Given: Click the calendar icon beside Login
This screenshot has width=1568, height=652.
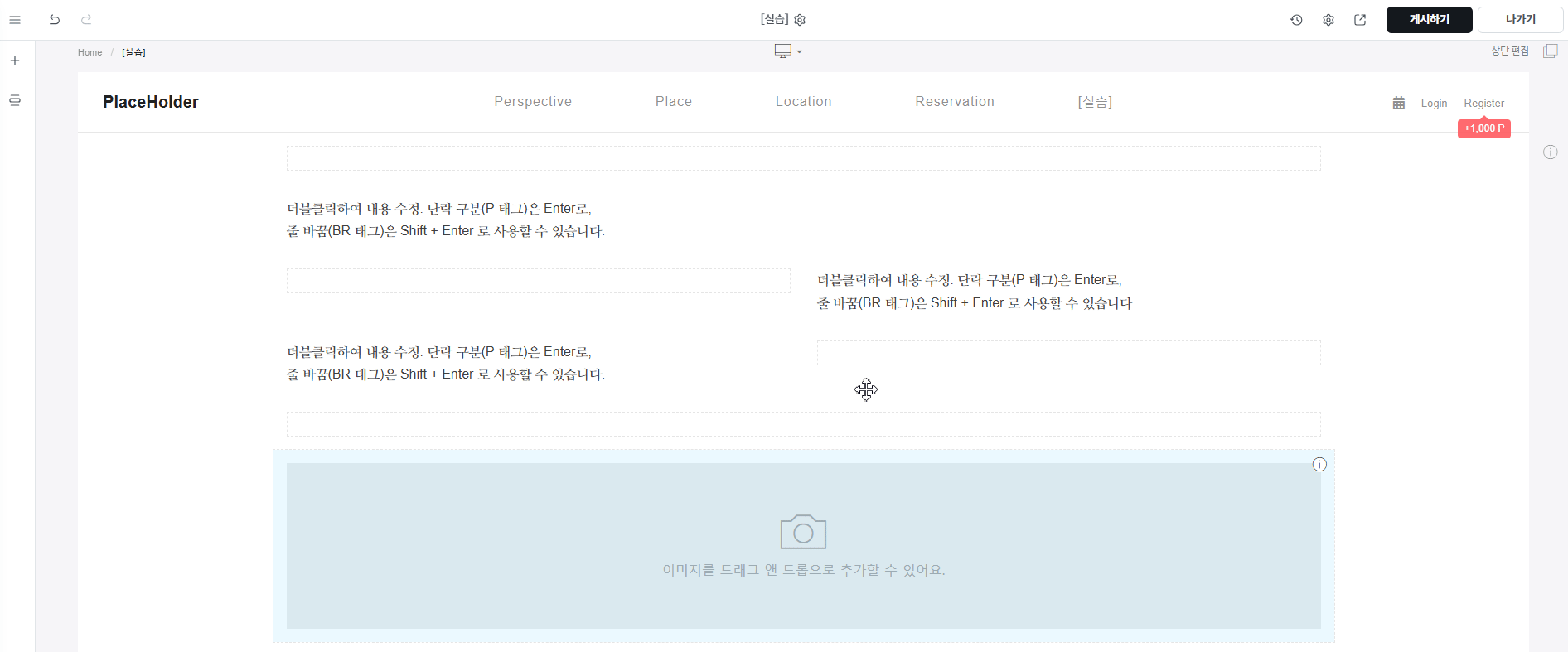Looking at the screenshot, I should point(1399,103).
